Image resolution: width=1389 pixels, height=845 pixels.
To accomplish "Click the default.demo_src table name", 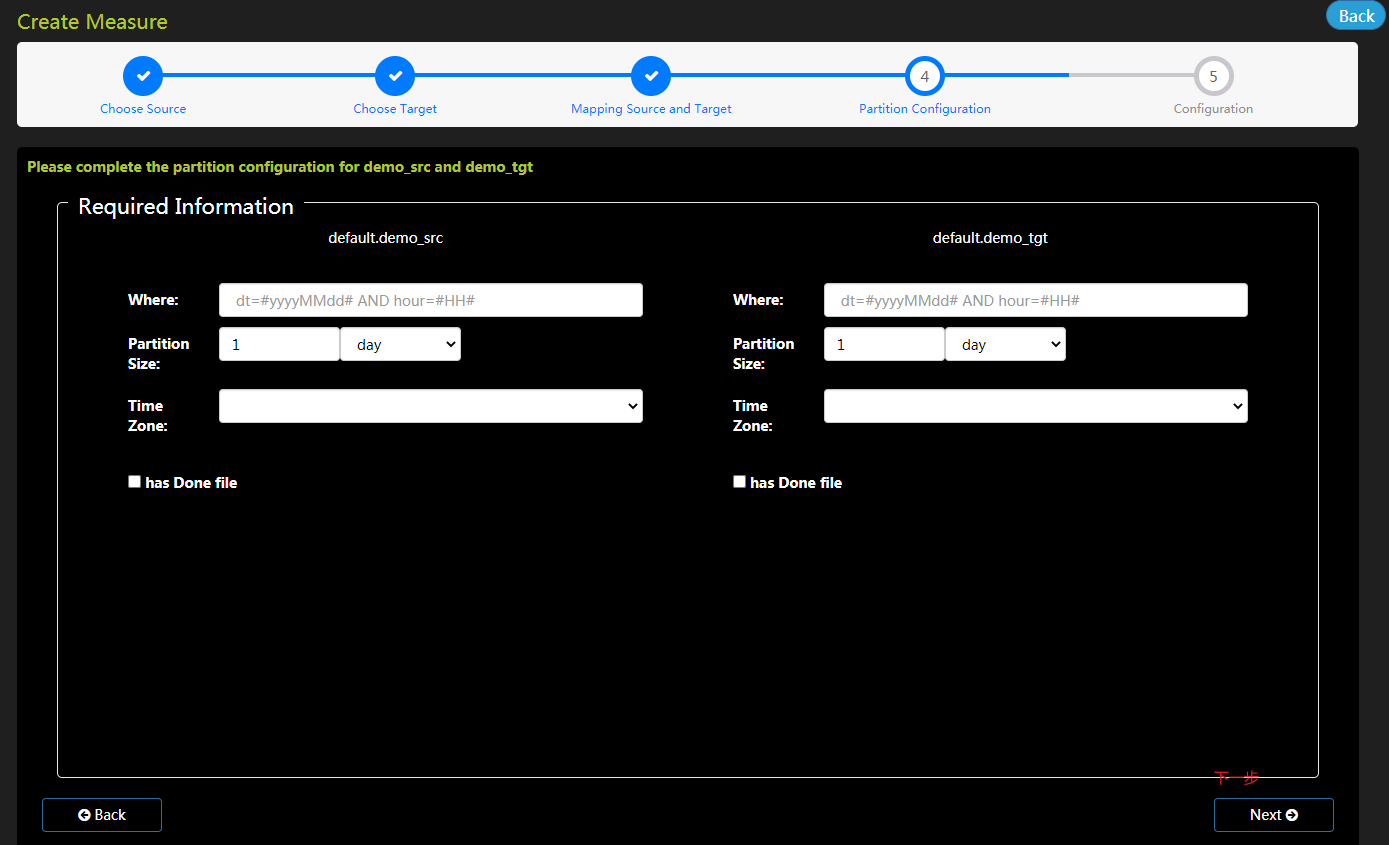I will tap(386, 238).
